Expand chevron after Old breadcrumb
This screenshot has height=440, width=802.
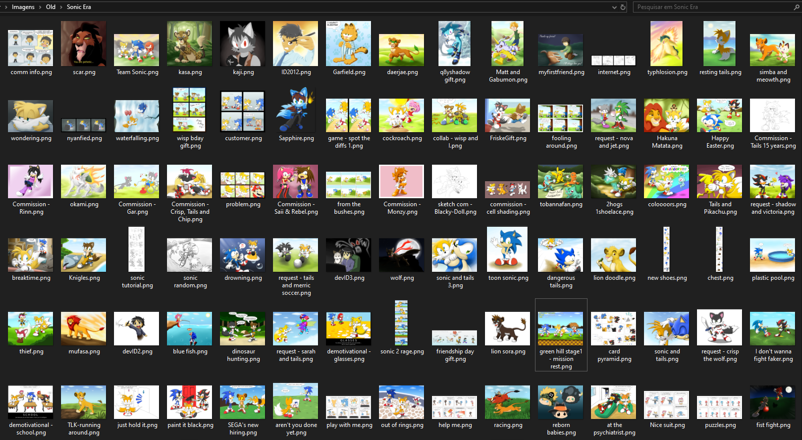click(61, 7)
